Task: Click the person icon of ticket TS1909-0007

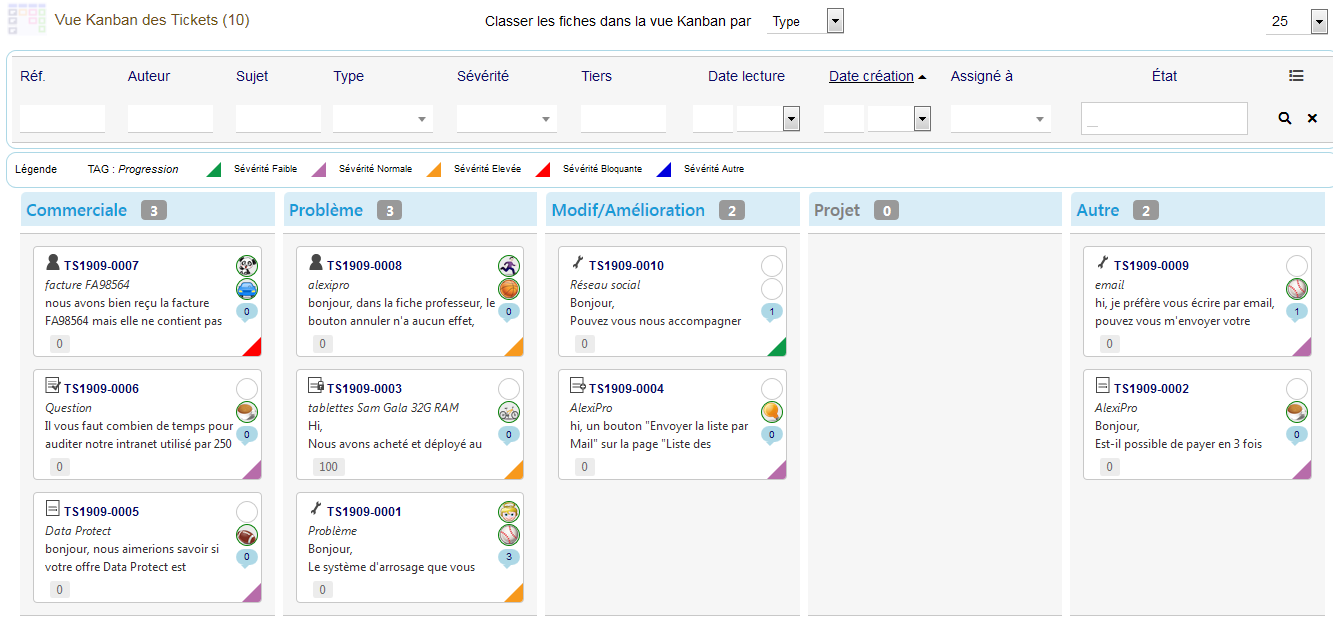Action: coord(53,263)
